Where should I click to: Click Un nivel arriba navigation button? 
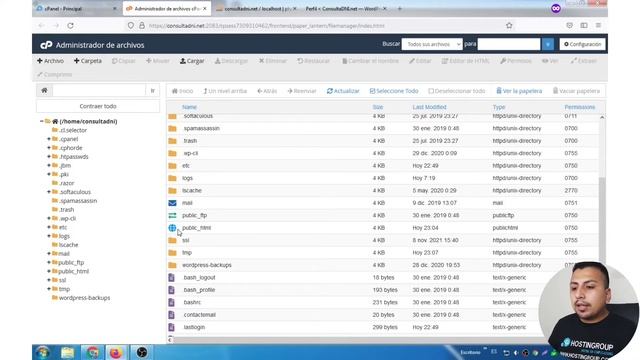point(225,91)
